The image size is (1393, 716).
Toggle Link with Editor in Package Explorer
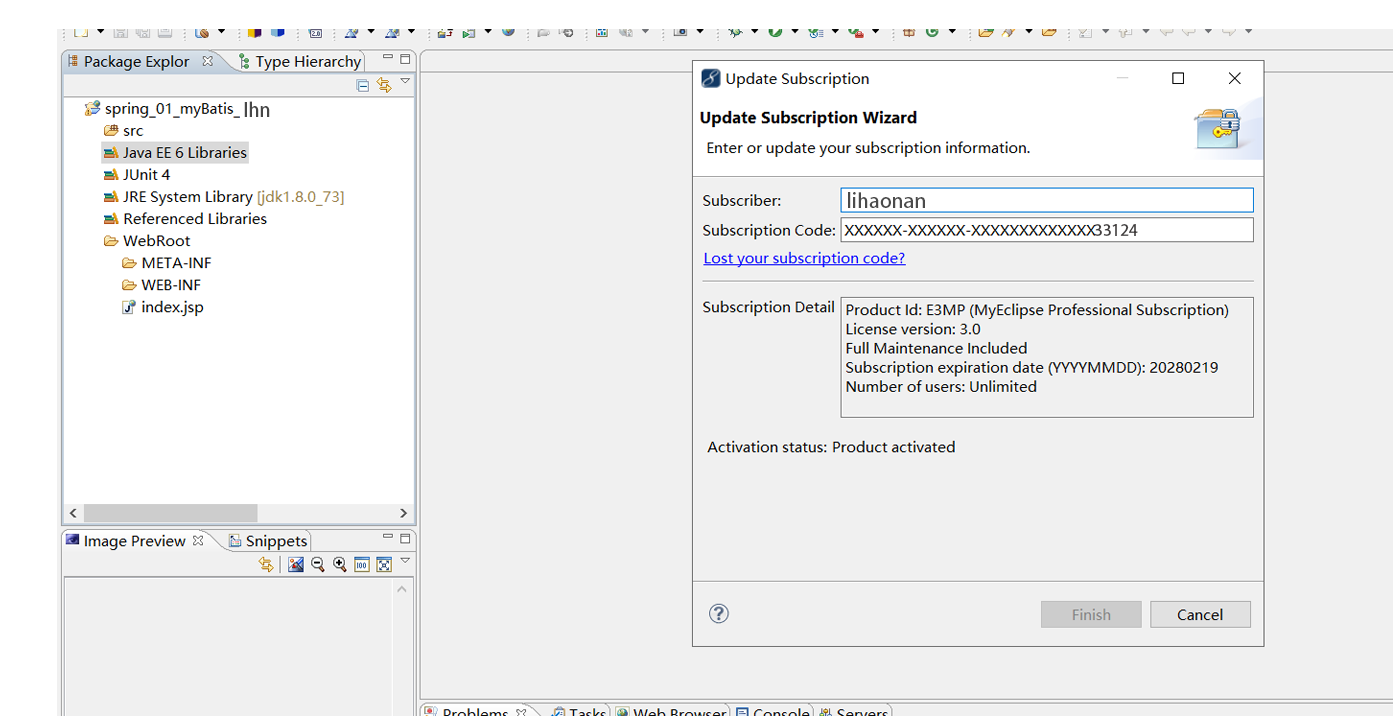point(384,86)
